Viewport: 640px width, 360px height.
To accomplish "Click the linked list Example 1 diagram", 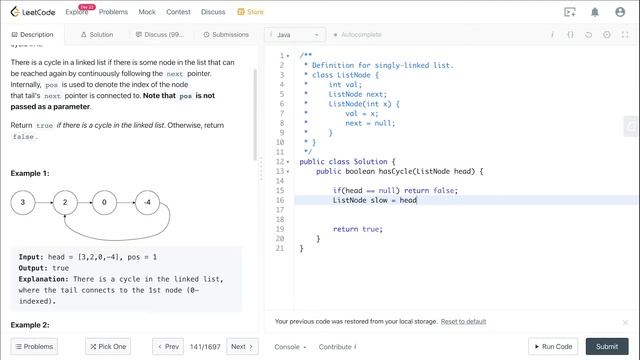I will click(x=90, y=215).
